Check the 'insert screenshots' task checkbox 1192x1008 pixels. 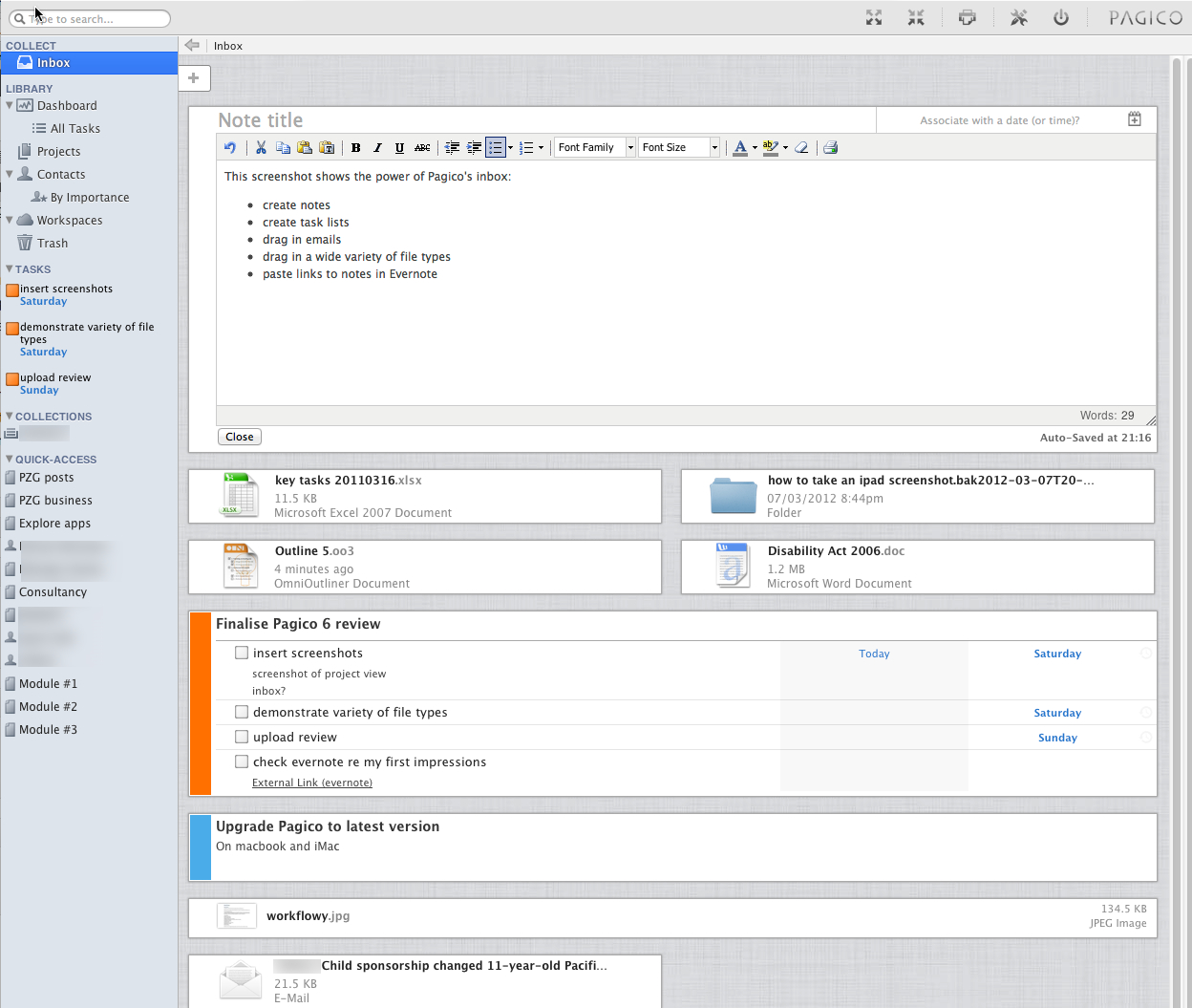pos(242,653)
